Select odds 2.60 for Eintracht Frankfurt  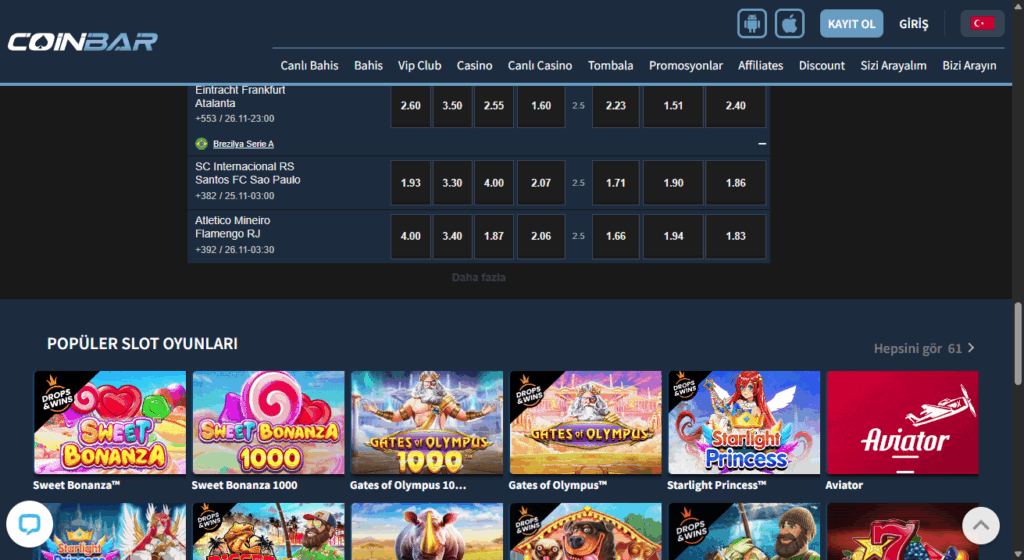coord(410,106)
